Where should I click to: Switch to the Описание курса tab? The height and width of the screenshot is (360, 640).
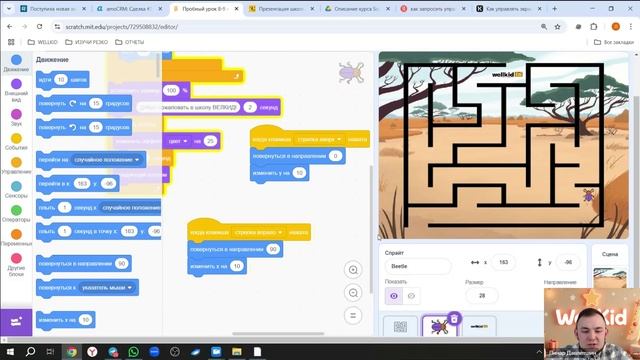(357, 9)
